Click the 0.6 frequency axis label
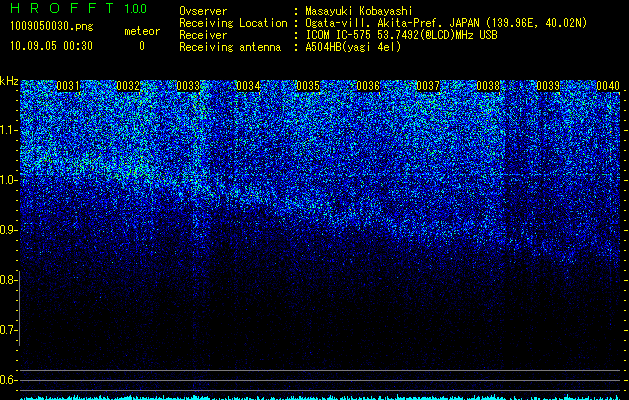Viewport: 629px width, 400px height. (7, 380)
